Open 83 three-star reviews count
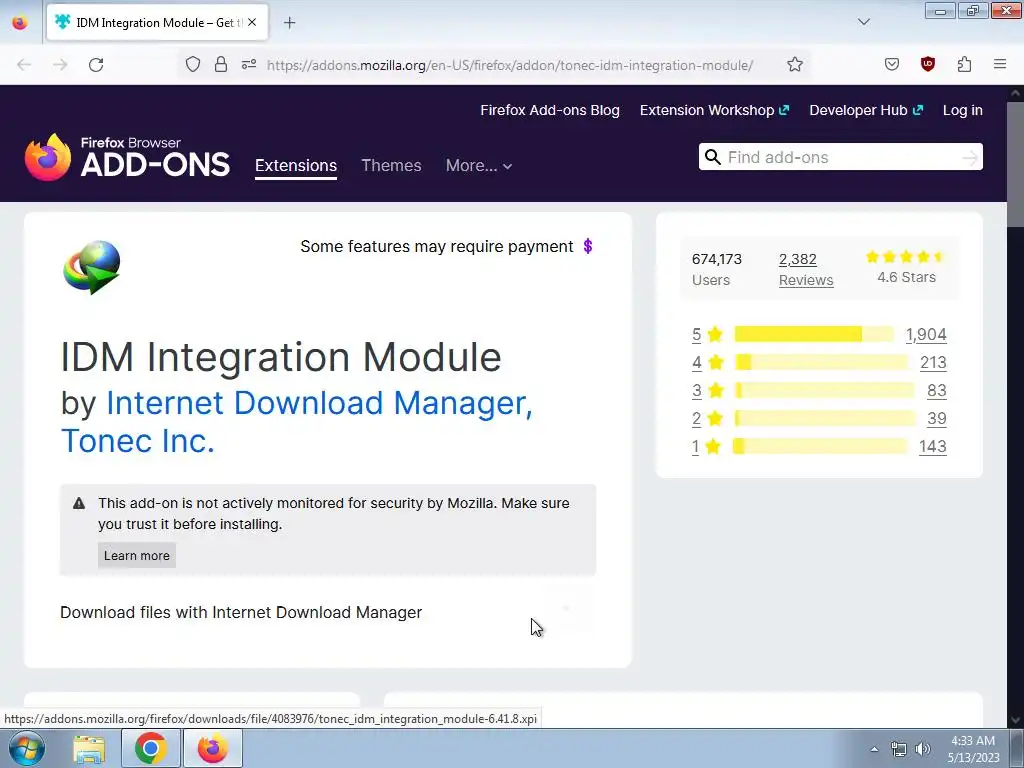 coord(936,391)
